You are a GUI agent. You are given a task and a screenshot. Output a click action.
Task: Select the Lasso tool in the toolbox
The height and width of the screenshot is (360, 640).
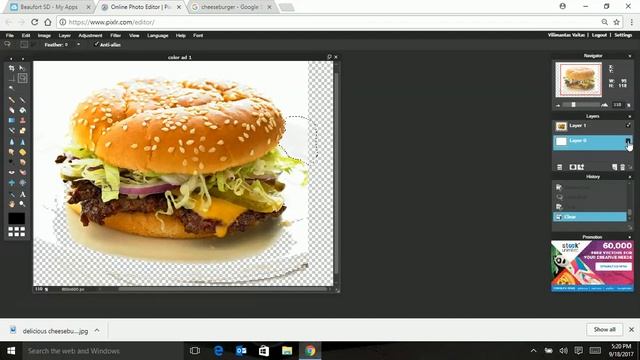(22, 78)
